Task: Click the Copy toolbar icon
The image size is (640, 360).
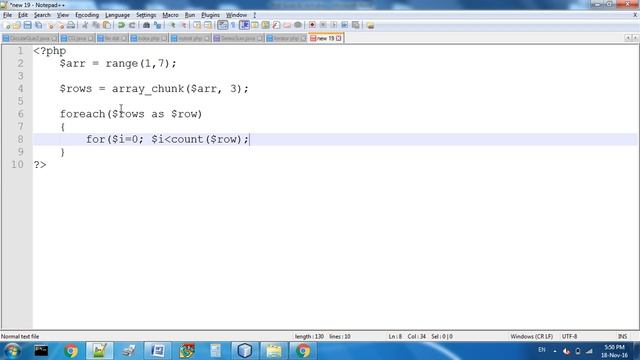Action: (x=96, y=25)
